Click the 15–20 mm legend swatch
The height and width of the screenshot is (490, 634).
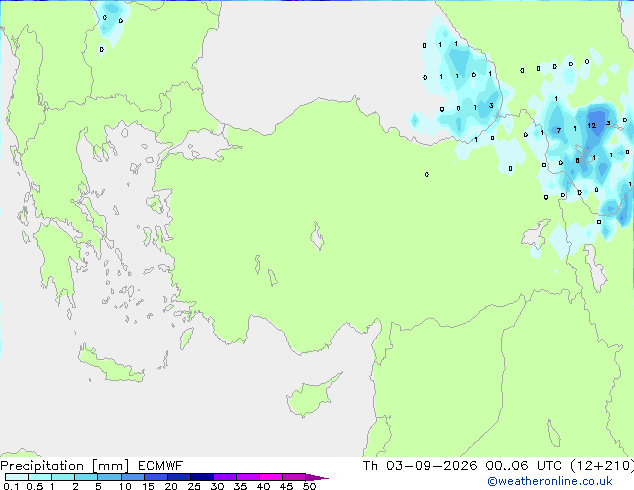coord(156,477)
